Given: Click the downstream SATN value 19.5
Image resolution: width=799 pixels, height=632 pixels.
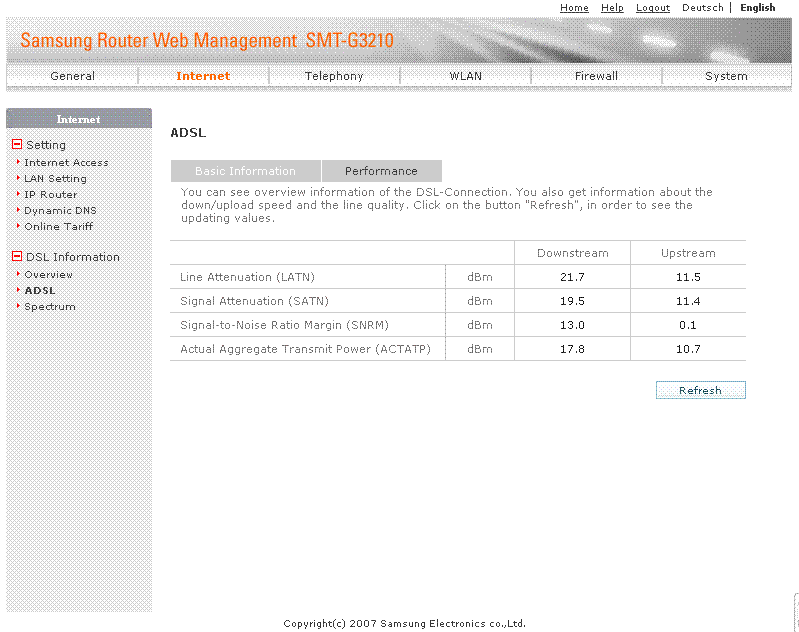Looking at the screenshot, I should [572, 301].
